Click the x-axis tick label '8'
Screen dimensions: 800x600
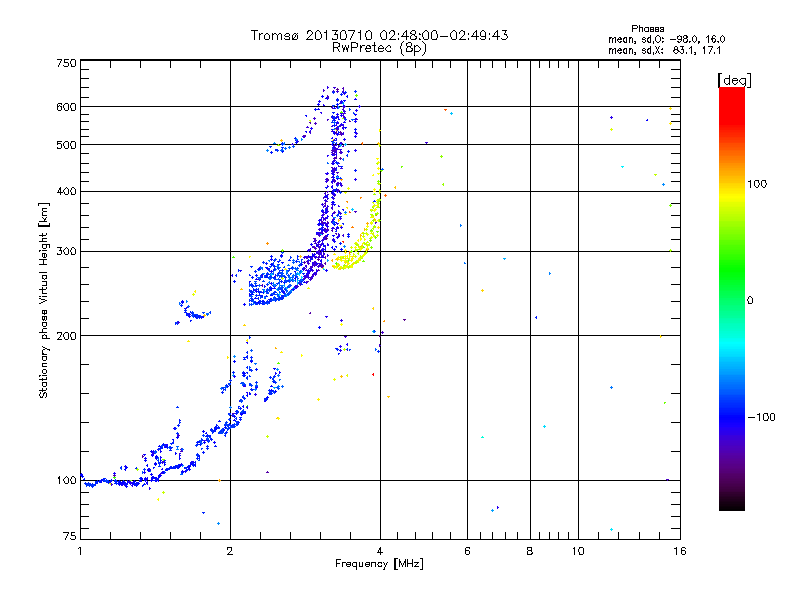530,551
